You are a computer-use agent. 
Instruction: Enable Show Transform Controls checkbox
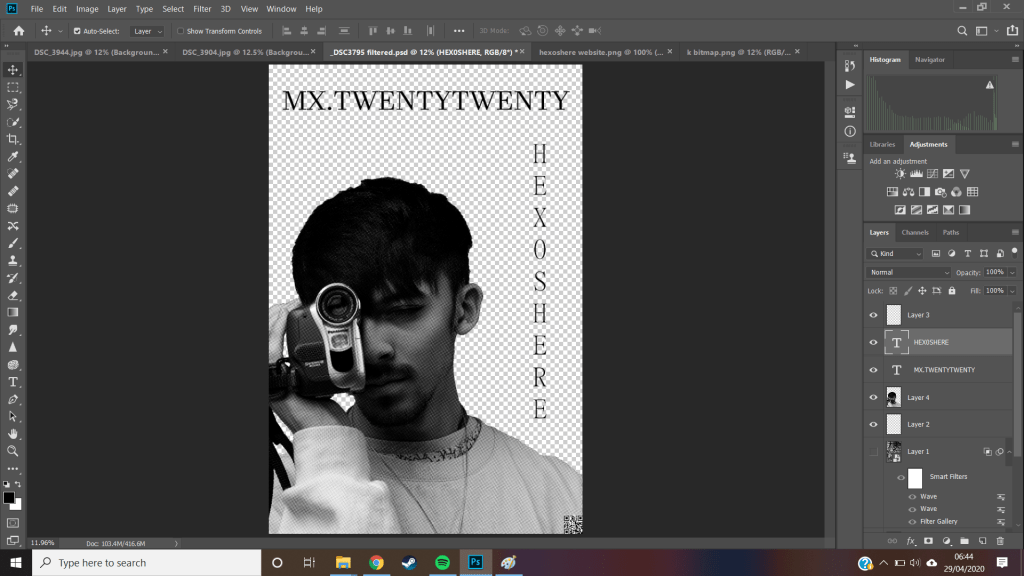(181, 31)
